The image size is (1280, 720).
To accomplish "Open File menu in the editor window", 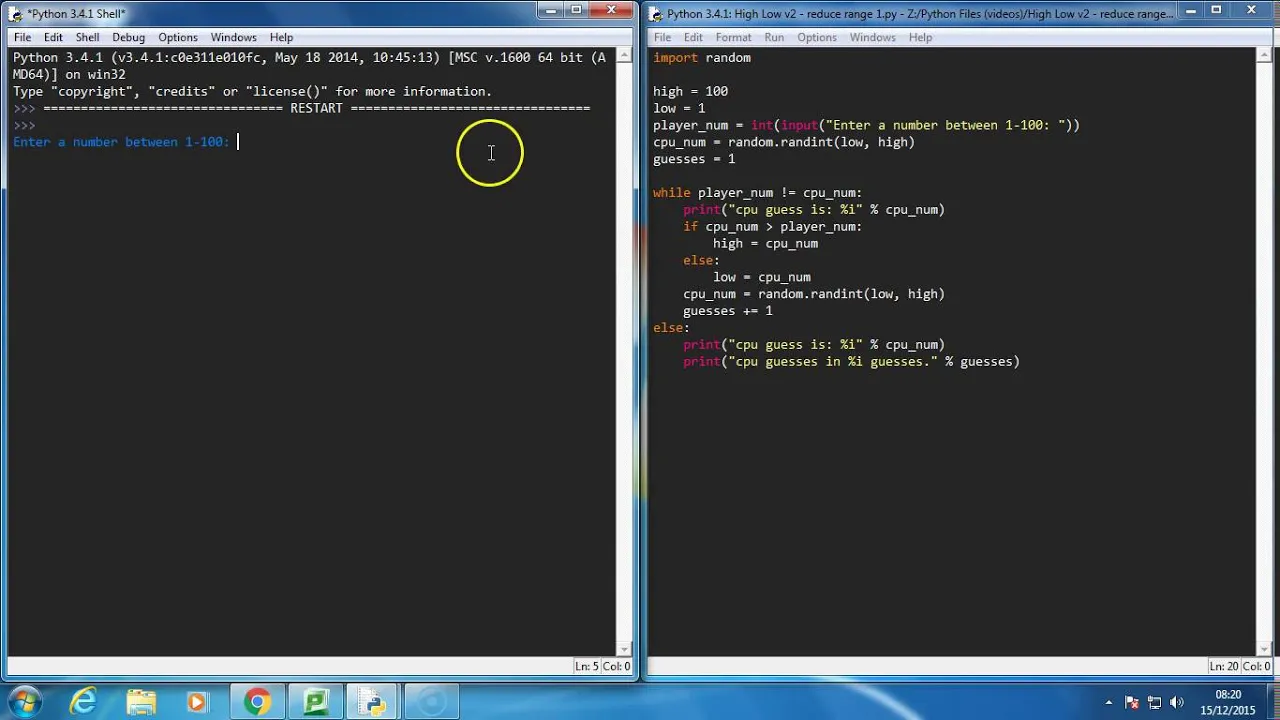I will click(x=662, y=37).
